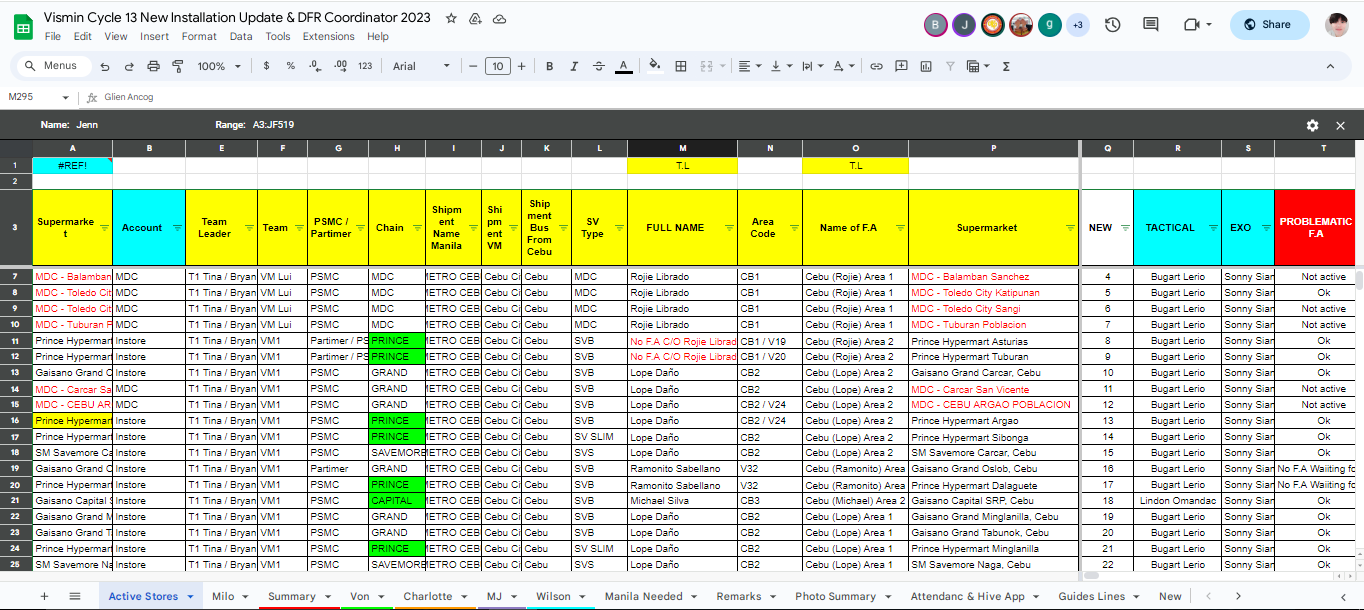Viewport: 1364px width, 610px height.
Task: Decrease font size
Action: 473,66
